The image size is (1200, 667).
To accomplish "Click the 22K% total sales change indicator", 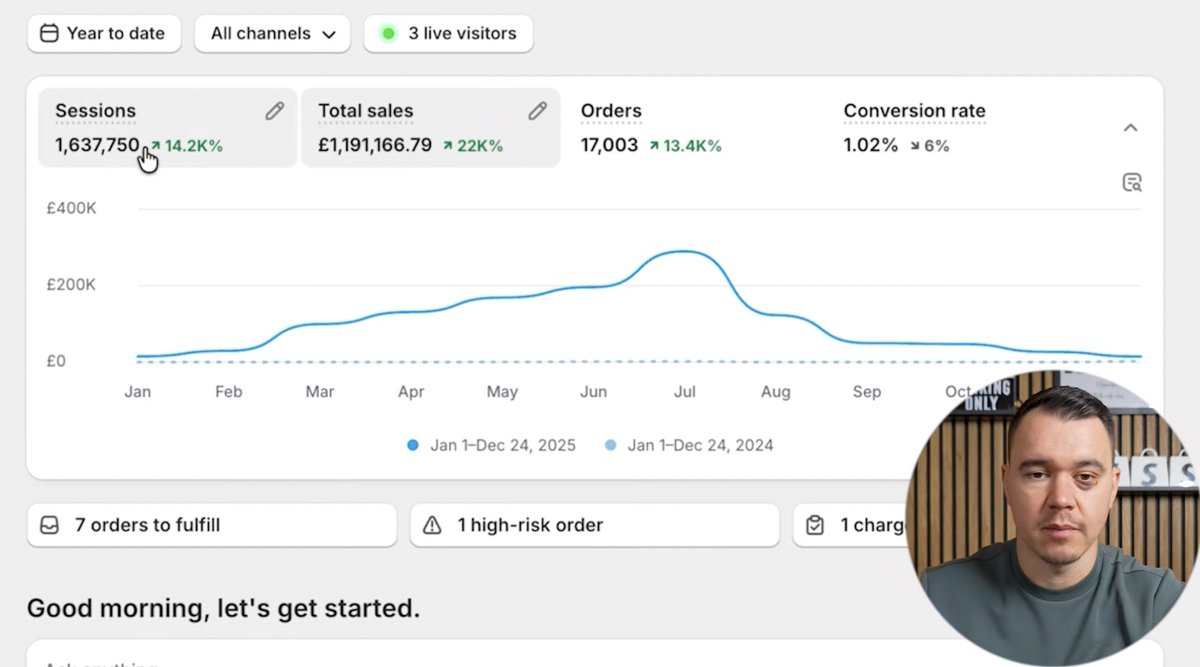I will pos(473,146).
